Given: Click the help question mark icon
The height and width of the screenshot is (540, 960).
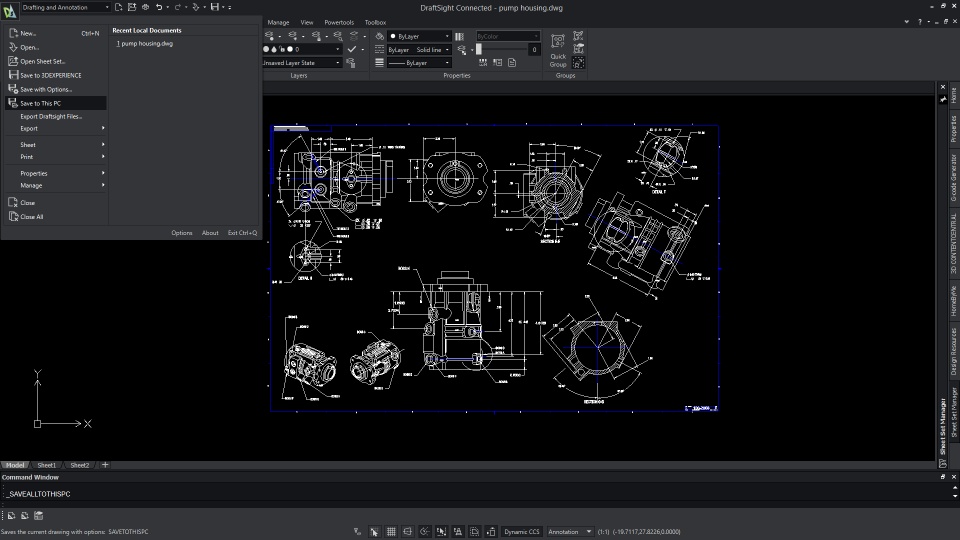Looking at the screenshot, I should (x=920, y=22).
